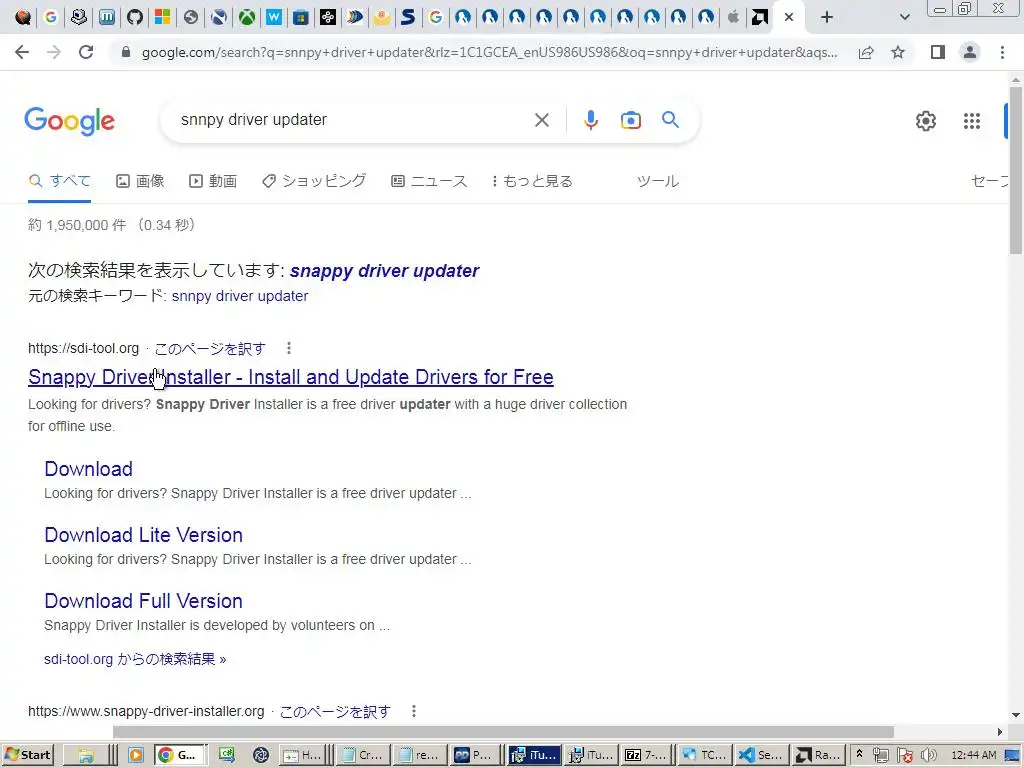Click into the search query field
The image size is (1024, 768).
pyautogui.click(x=353, y=120)
